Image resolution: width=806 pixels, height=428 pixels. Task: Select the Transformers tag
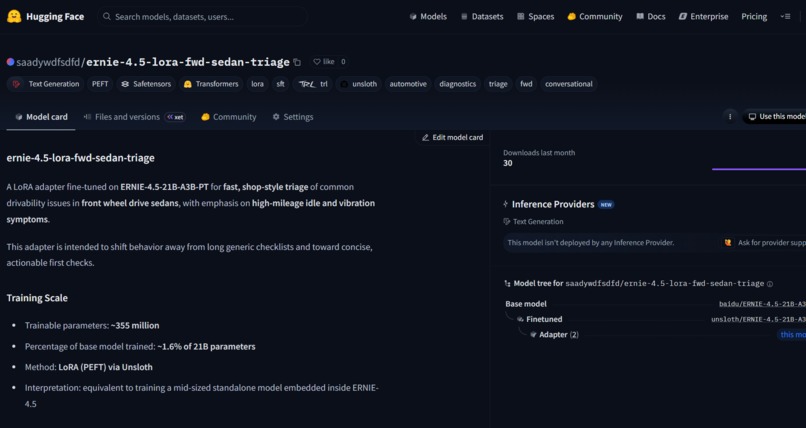(211, 84)
